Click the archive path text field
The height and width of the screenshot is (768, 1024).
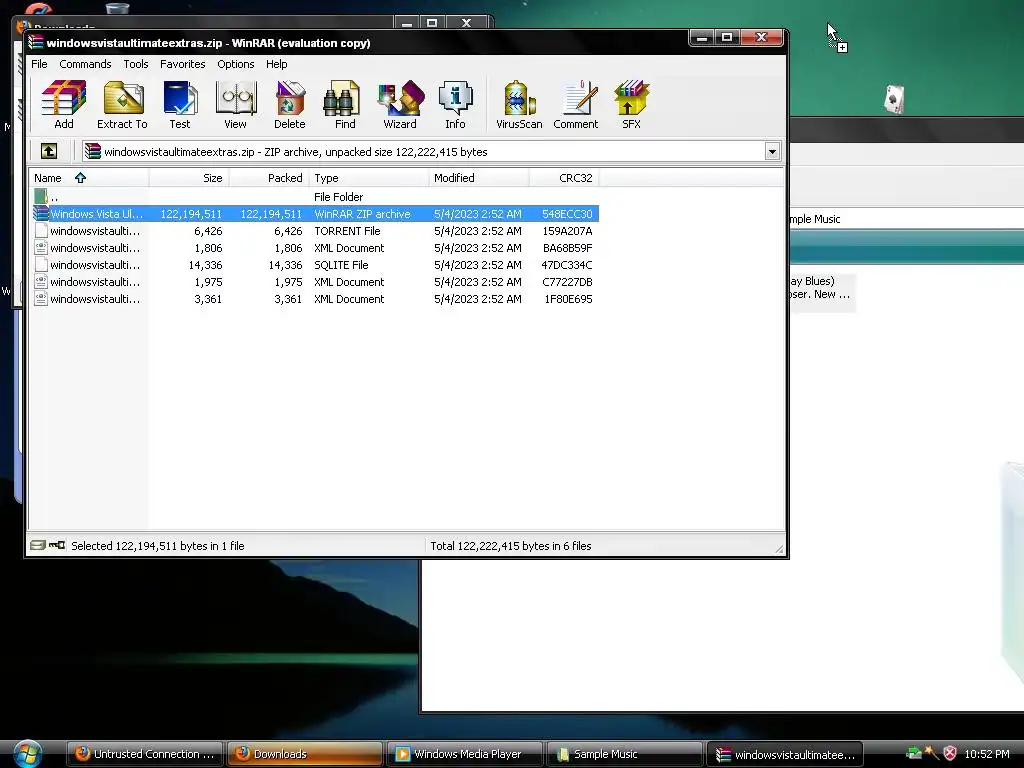tap(431, 152)
